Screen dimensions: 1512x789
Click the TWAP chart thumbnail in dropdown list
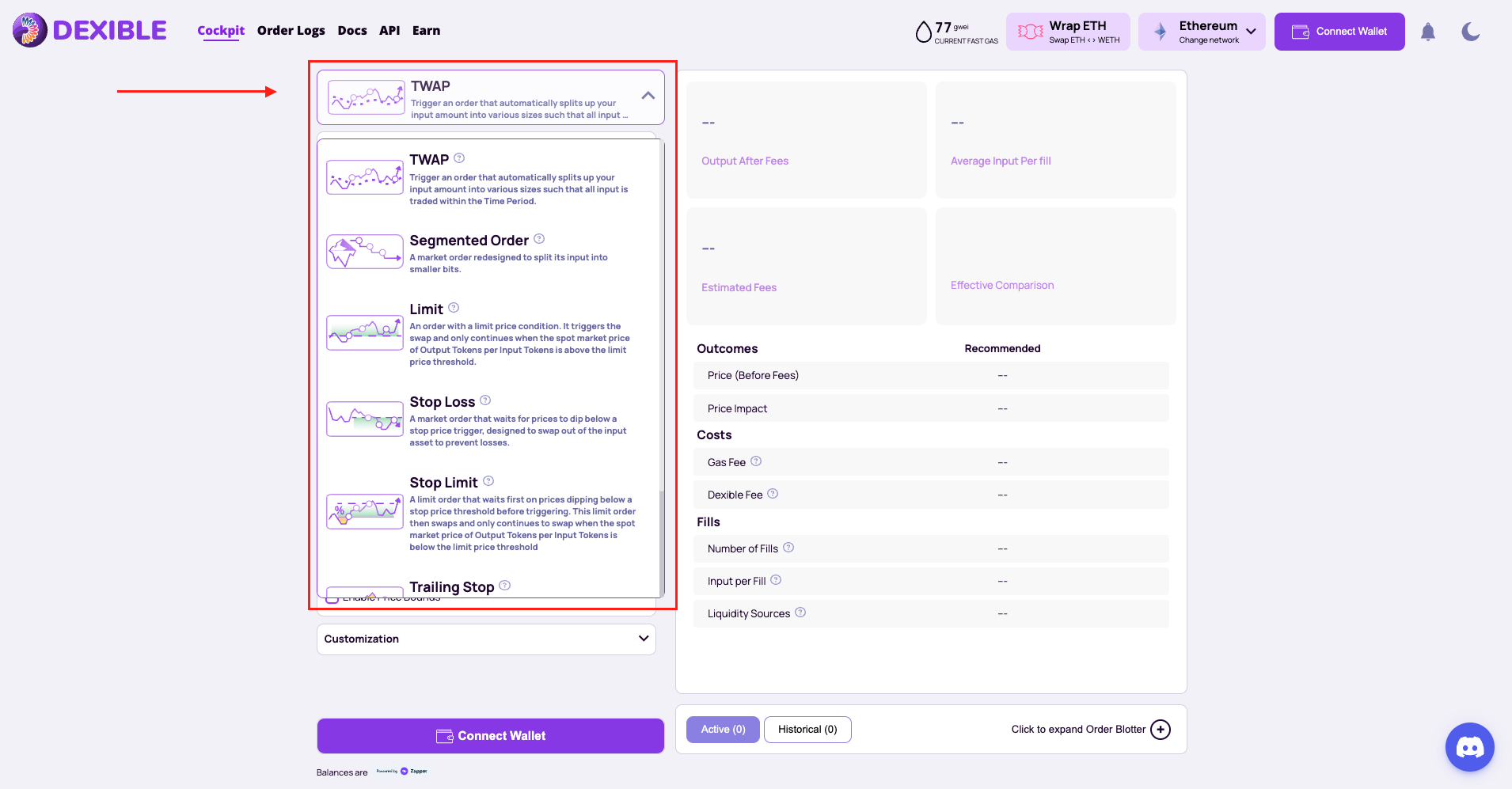point(365,177)
